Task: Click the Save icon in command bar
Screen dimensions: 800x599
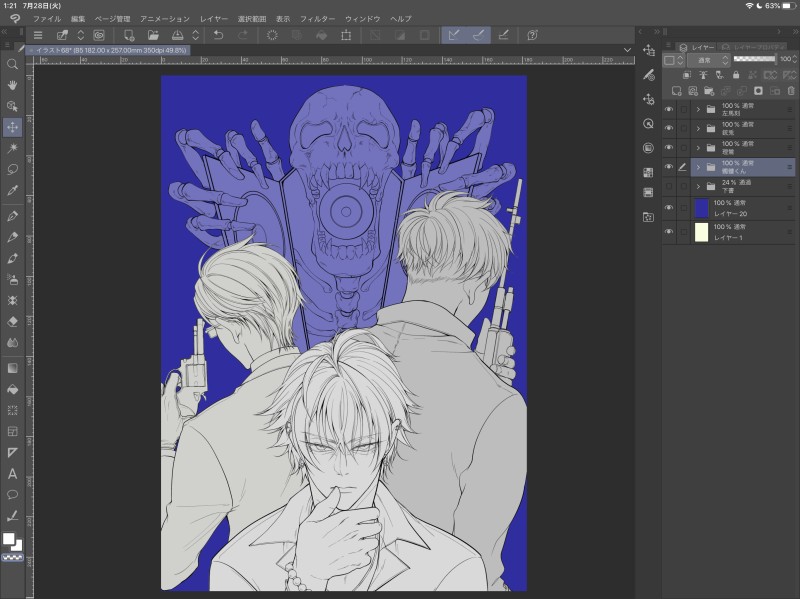Action: click(x=177, y=35)
